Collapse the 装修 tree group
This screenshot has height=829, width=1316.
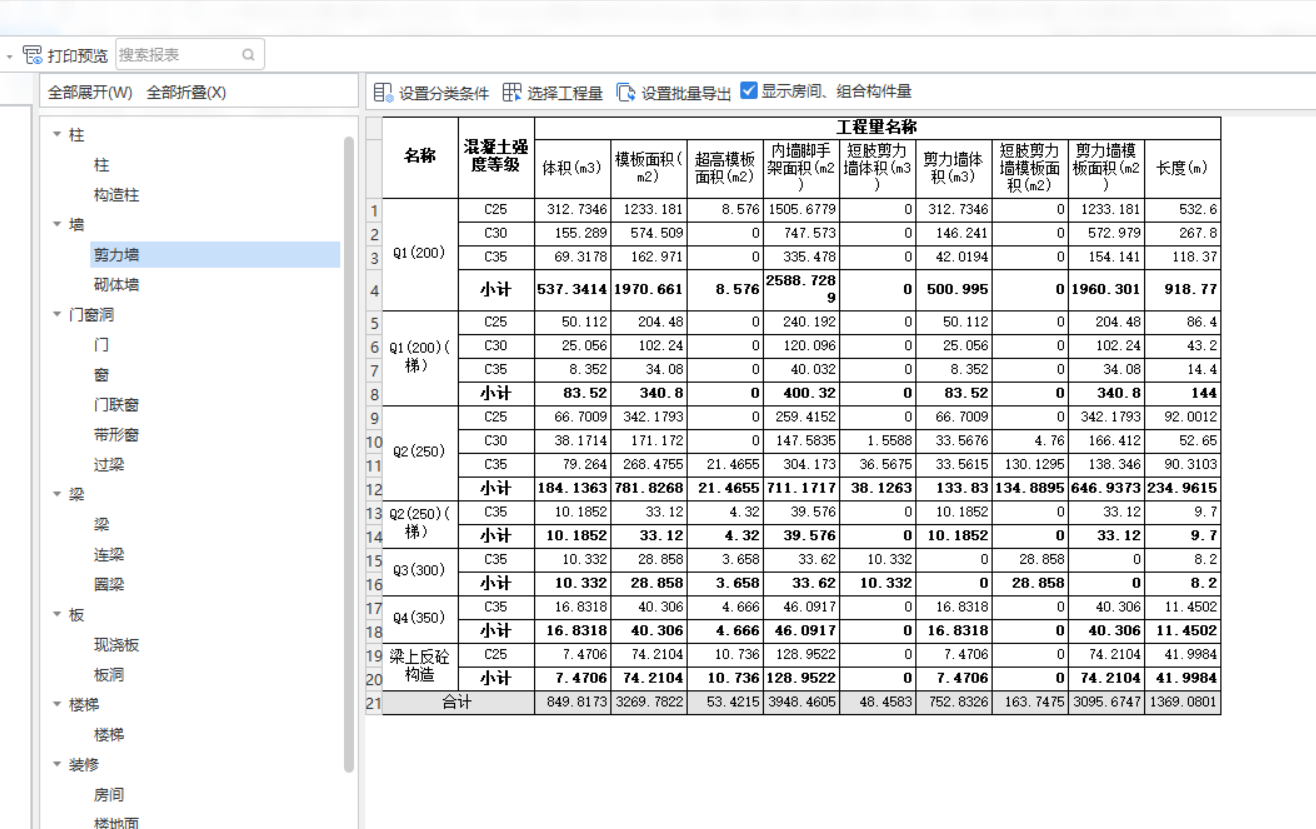[57, 764]
